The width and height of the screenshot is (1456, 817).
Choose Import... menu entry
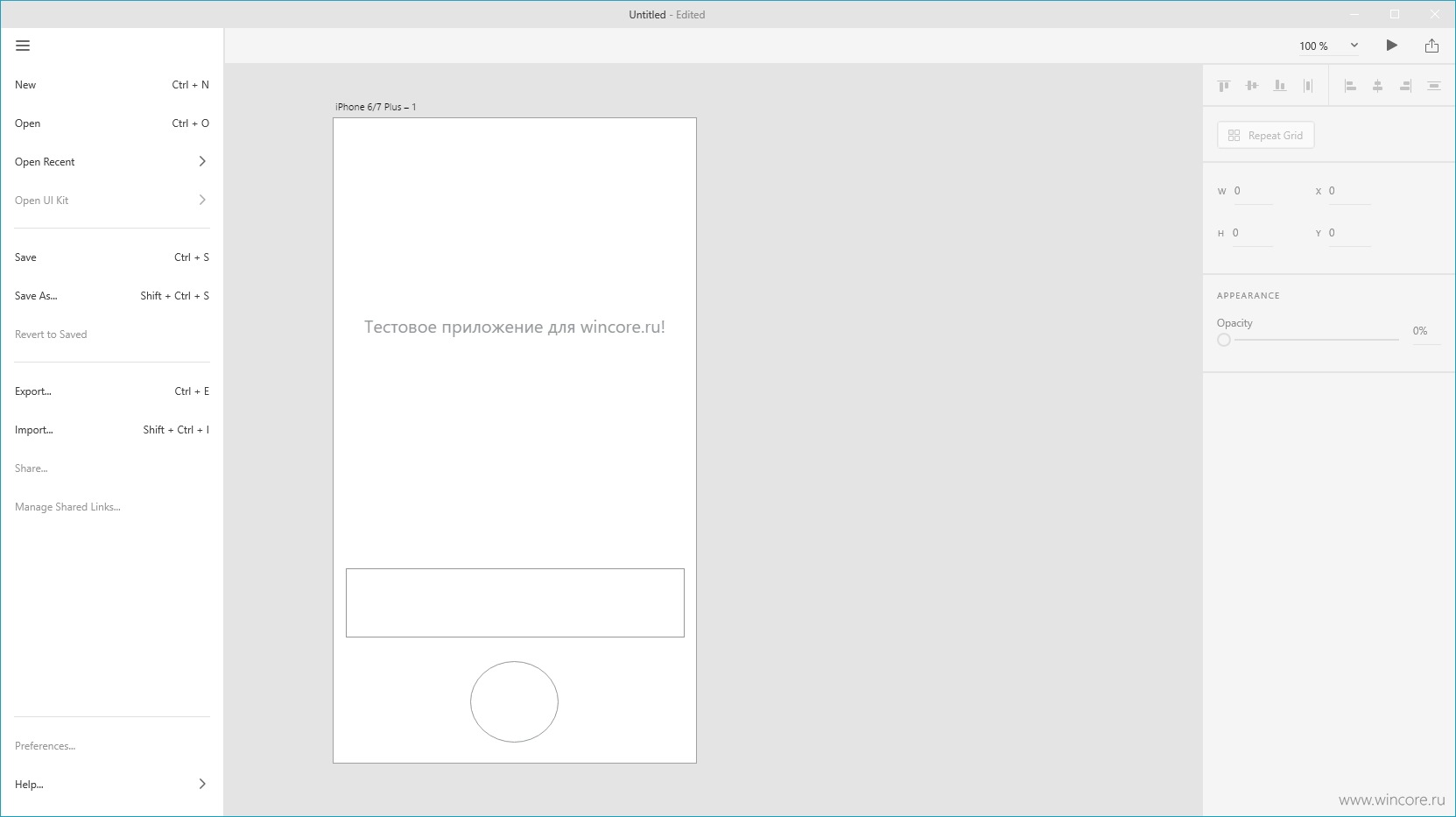(x=112, y=430)
